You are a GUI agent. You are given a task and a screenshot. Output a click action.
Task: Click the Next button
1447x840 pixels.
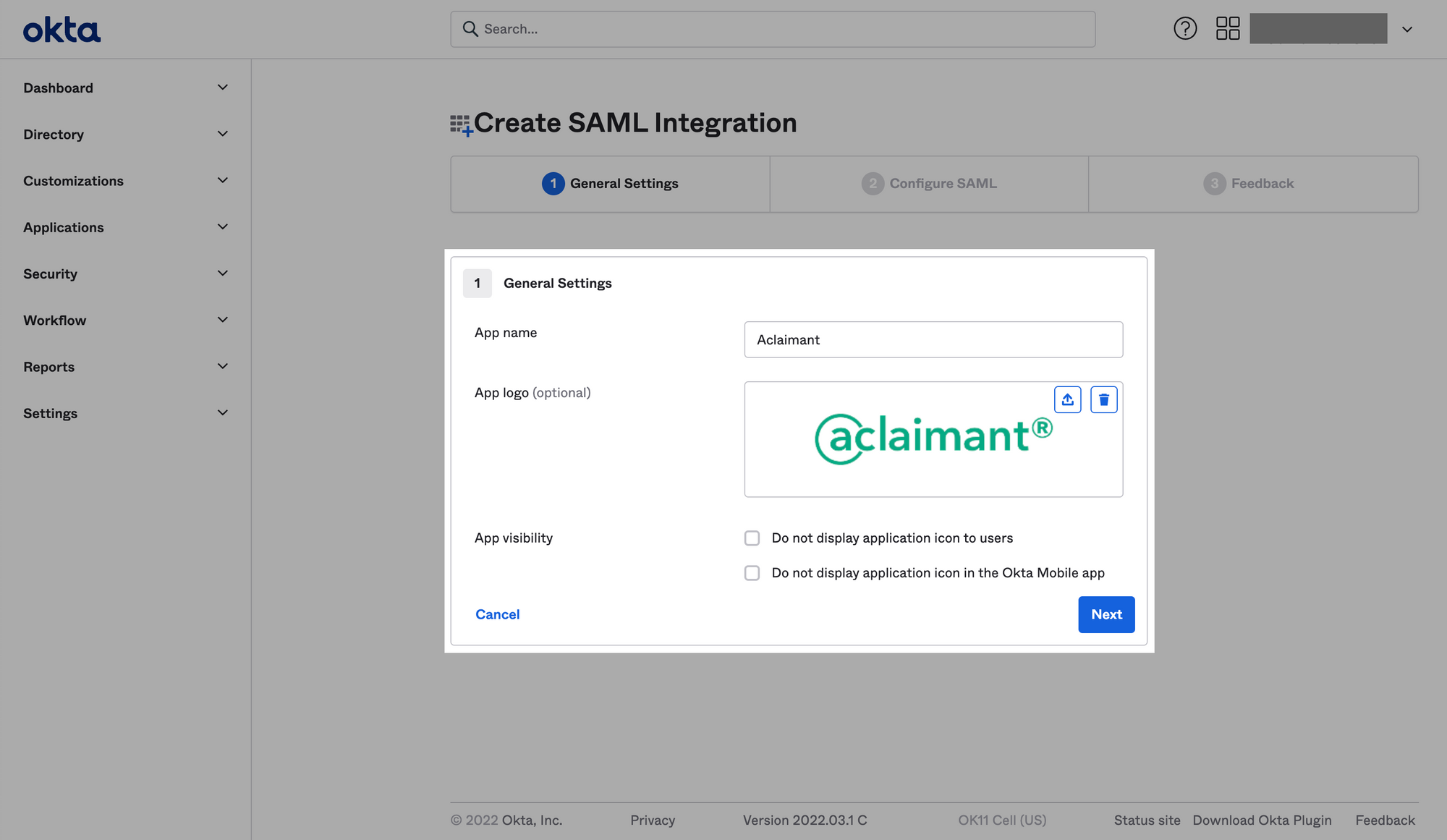pos(1106,614)
